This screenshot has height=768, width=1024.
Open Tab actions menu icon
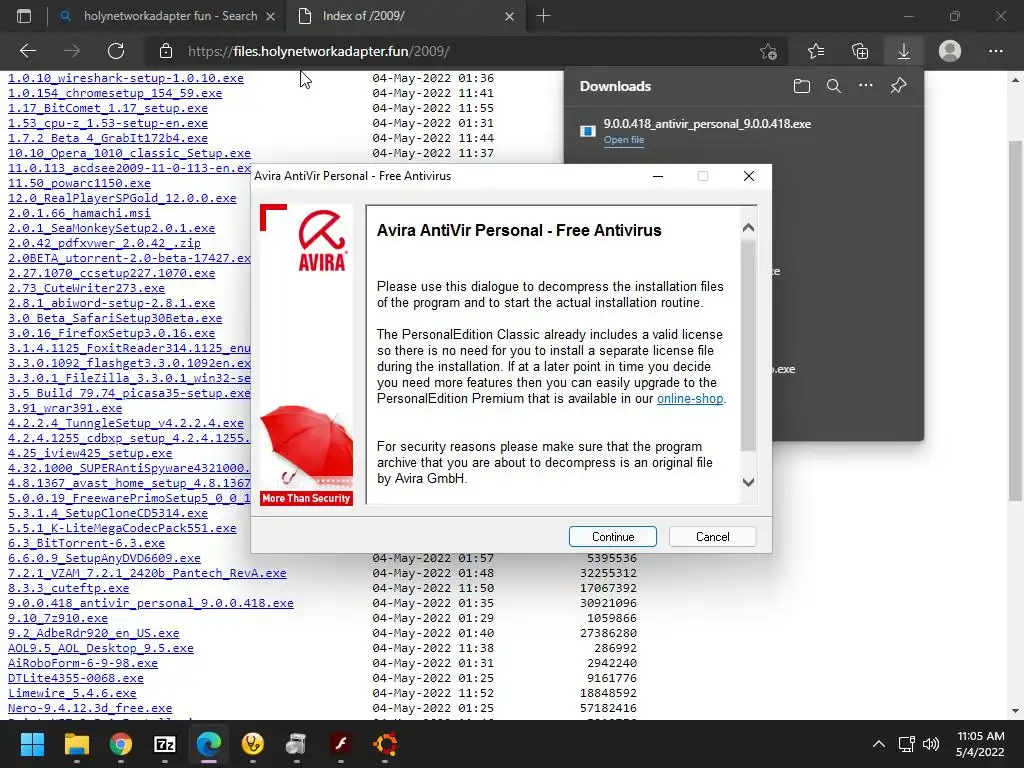tap(24, 16)
